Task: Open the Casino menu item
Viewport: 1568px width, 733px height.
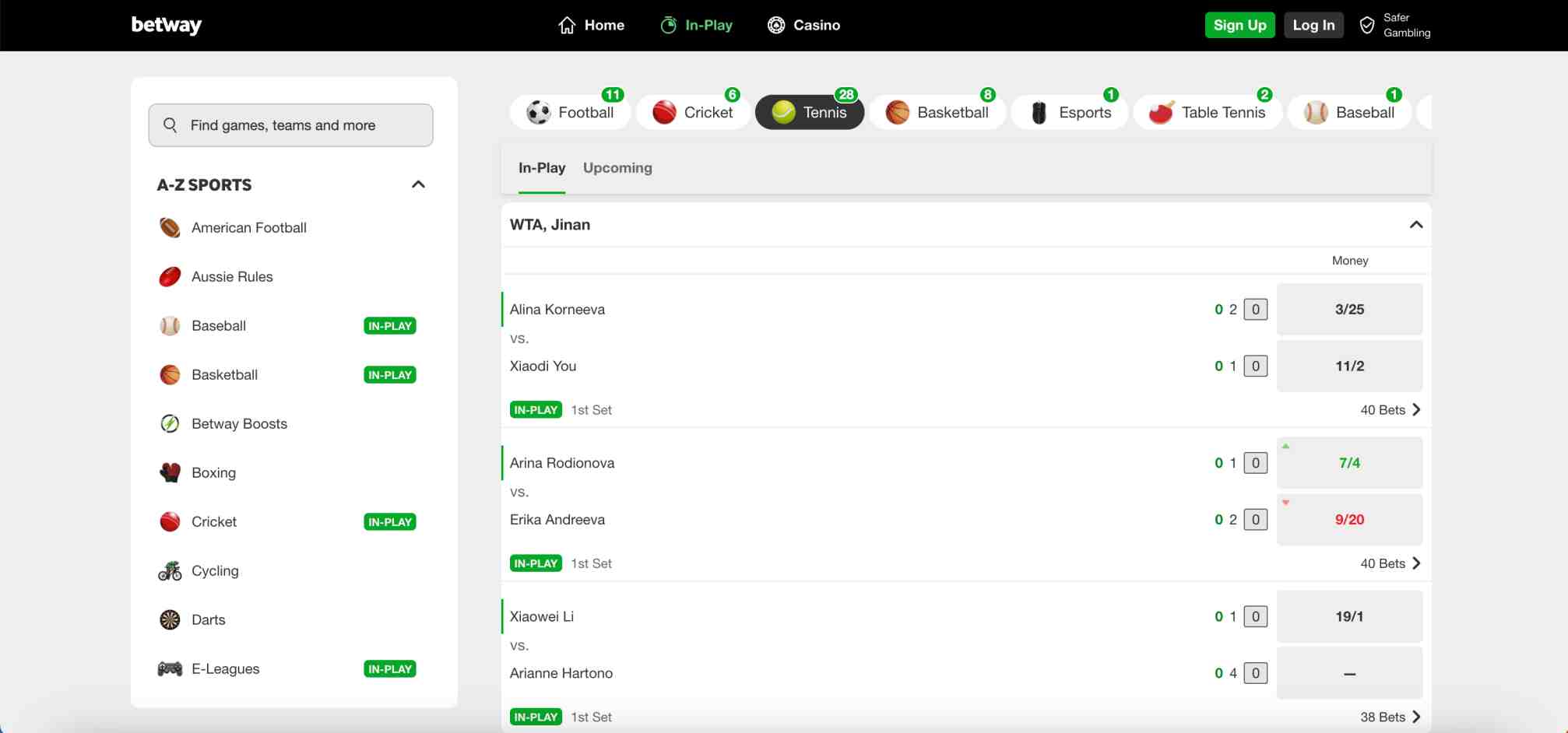Action: click(x=803, y=26)
